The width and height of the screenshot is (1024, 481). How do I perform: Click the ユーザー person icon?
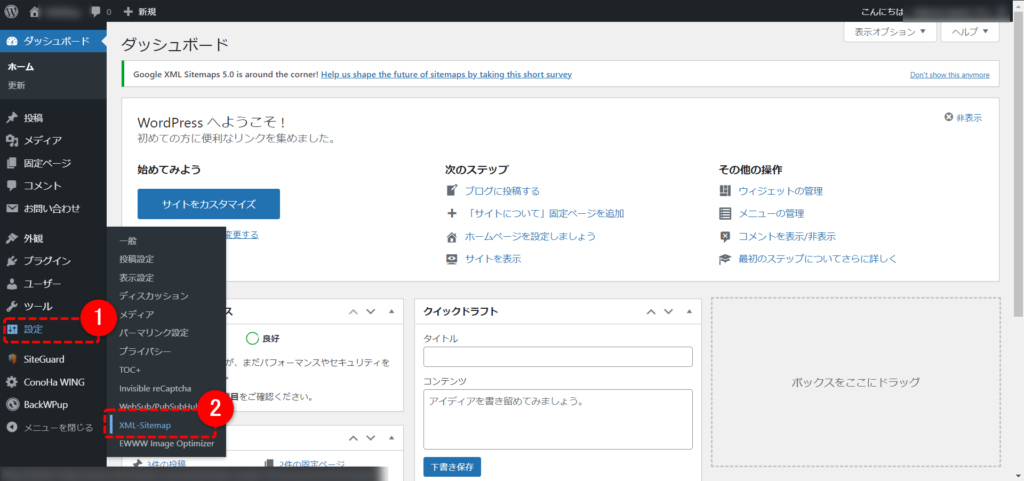11,284
